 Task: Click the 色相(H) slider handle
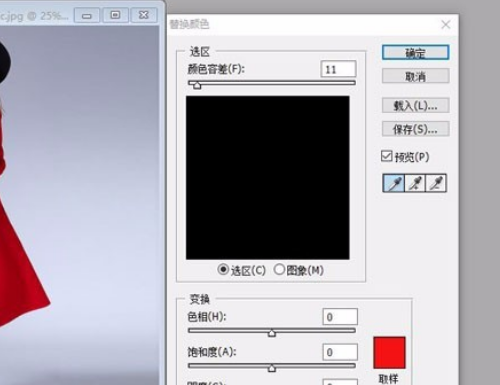[272, 333]
